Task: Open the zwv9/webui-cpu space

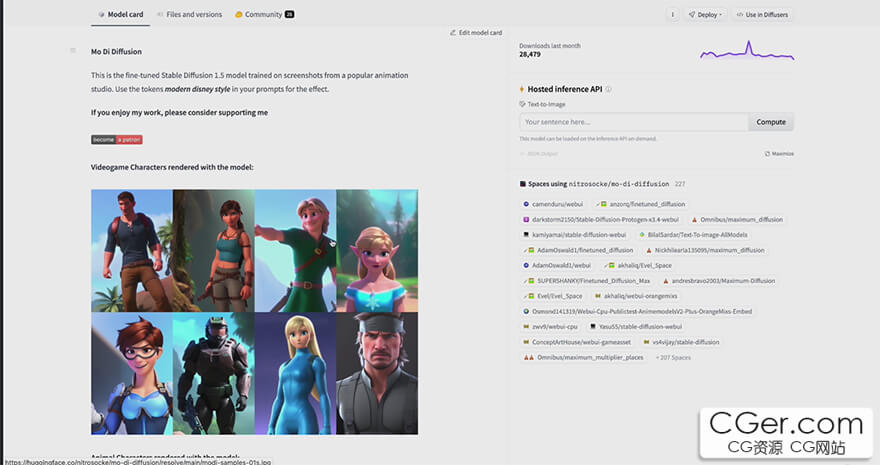Action: 551,326
